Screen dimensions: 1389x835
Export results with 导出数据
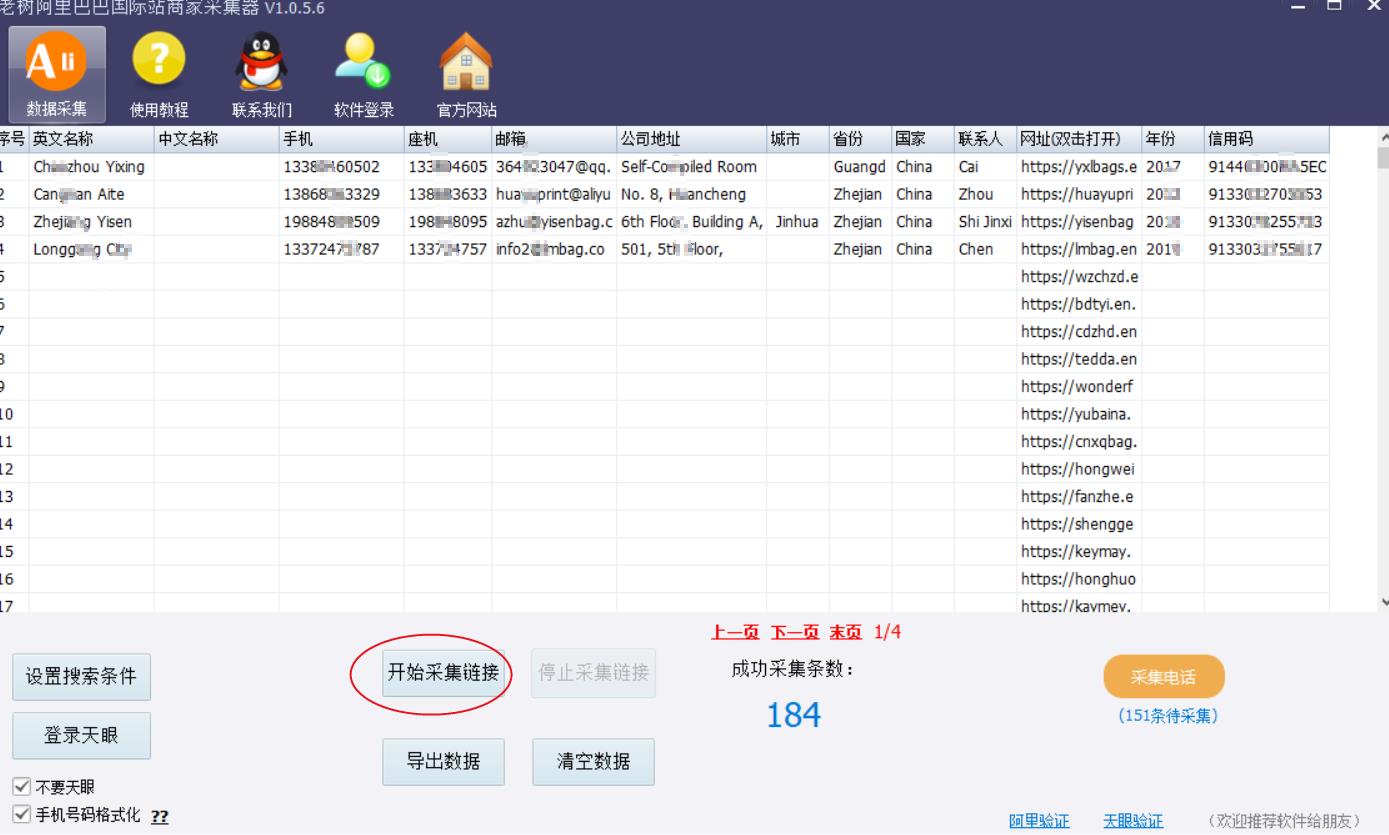point(443,762)
